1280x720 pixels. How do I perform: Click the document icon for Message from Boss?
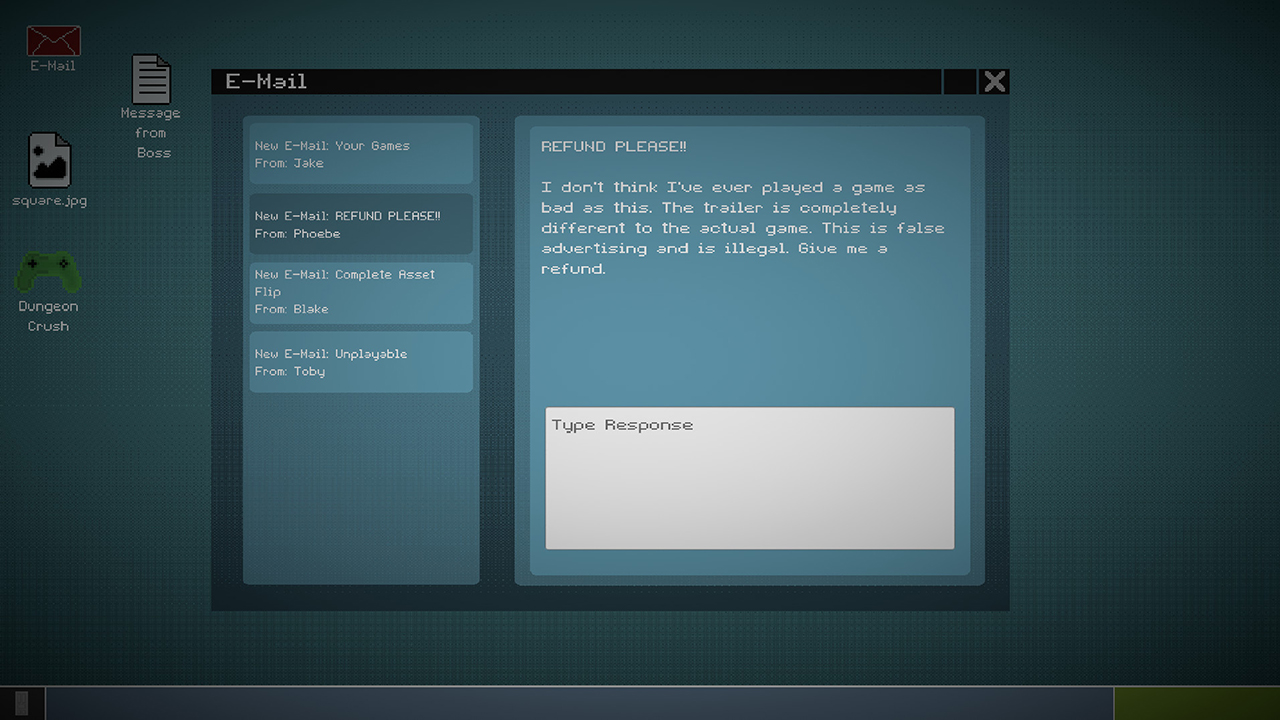click(x=150, y=78)
